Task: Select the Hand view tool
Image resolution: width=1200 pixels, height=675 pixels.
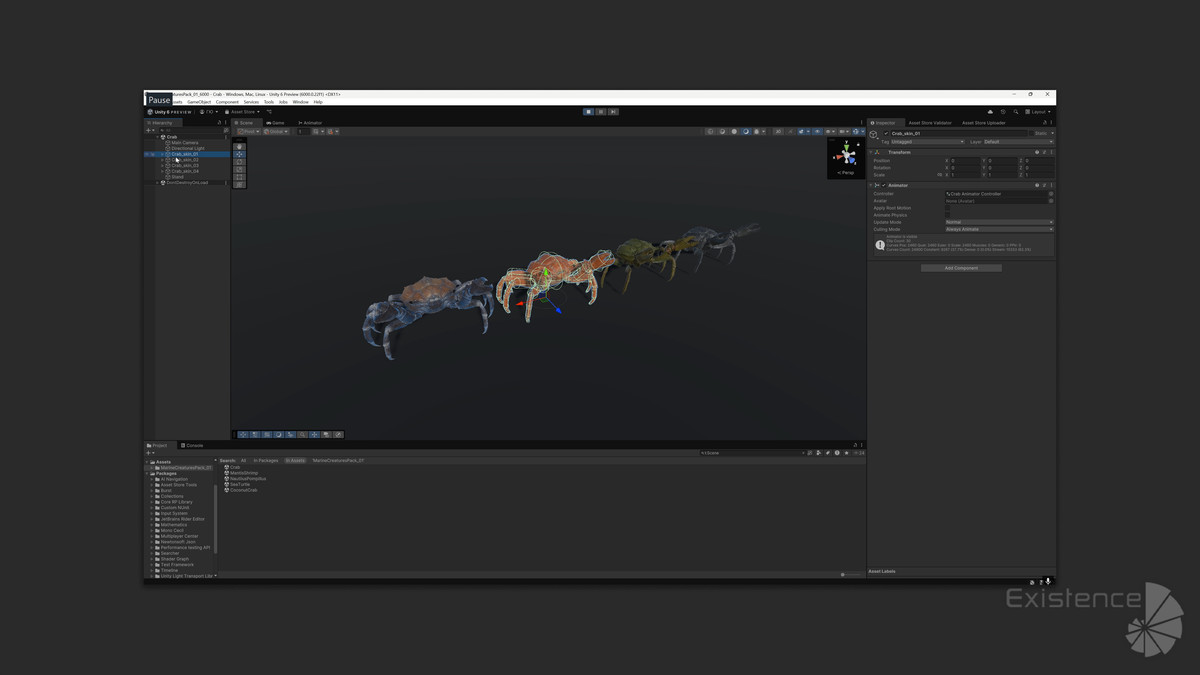Action: [x=239, y=147]
